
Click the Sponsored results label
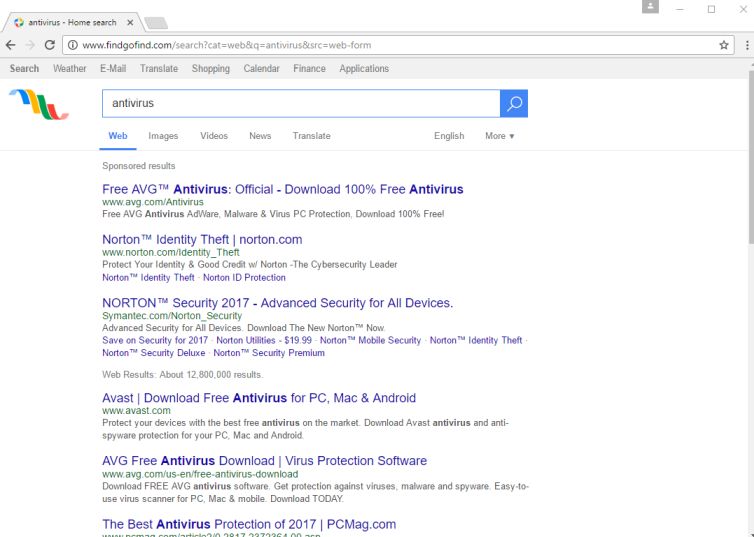[138, 166]
